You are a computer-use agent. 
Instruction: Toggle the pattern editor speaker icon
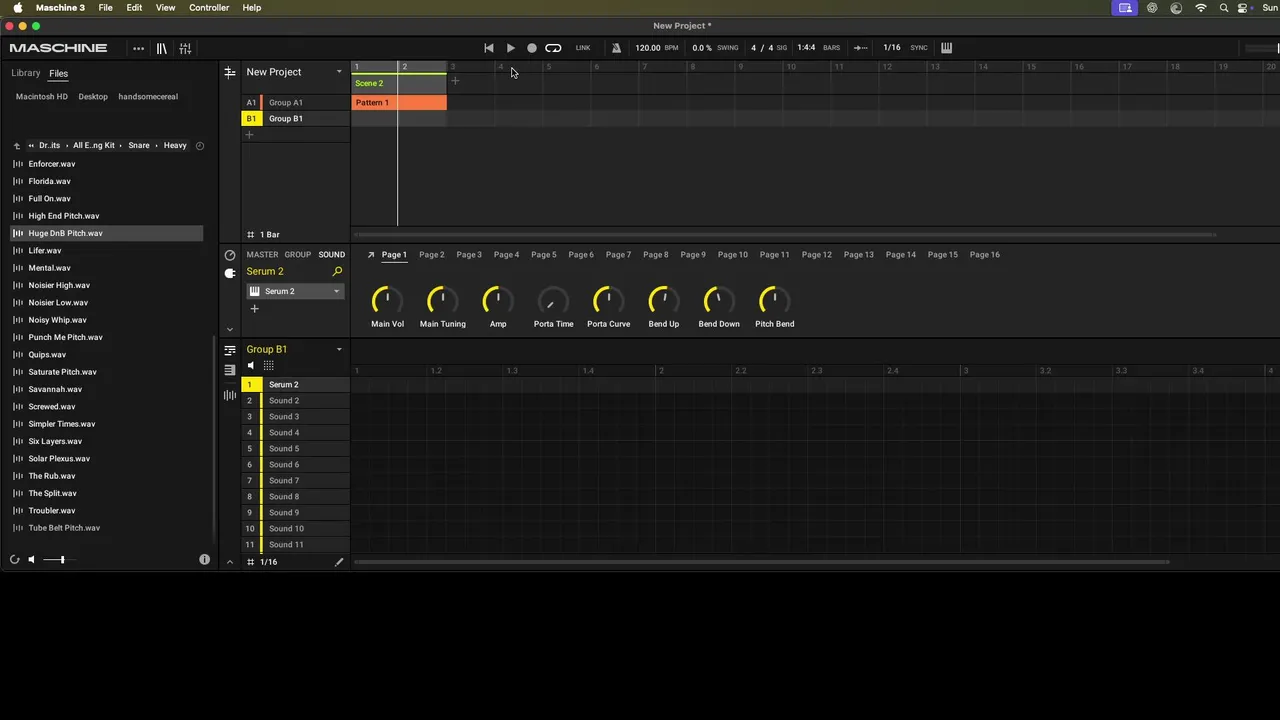[251, 366]
